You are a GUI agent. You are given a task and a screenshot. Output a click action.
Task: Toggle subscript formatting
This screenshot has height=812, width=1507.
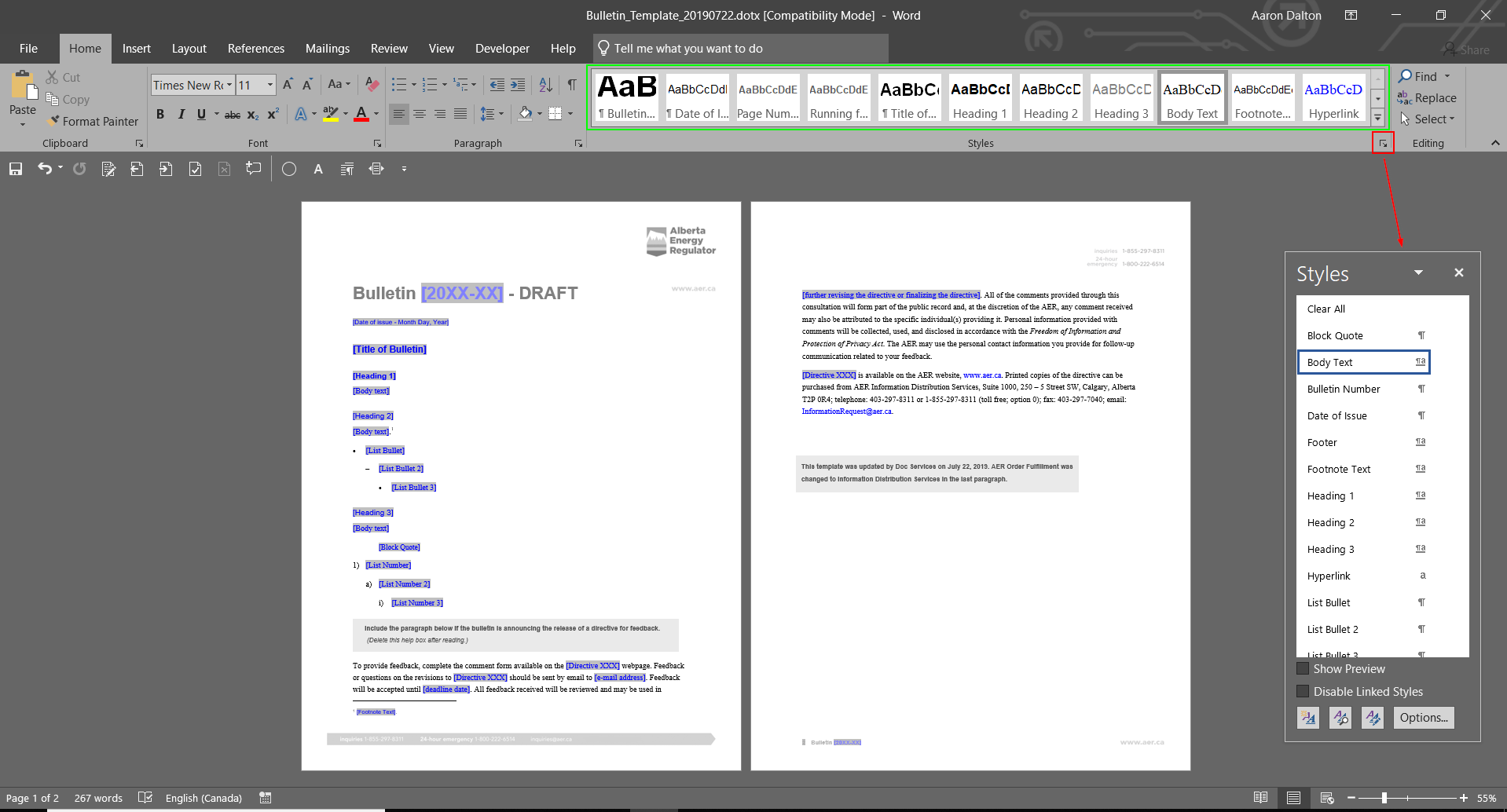tap(252, 115)
